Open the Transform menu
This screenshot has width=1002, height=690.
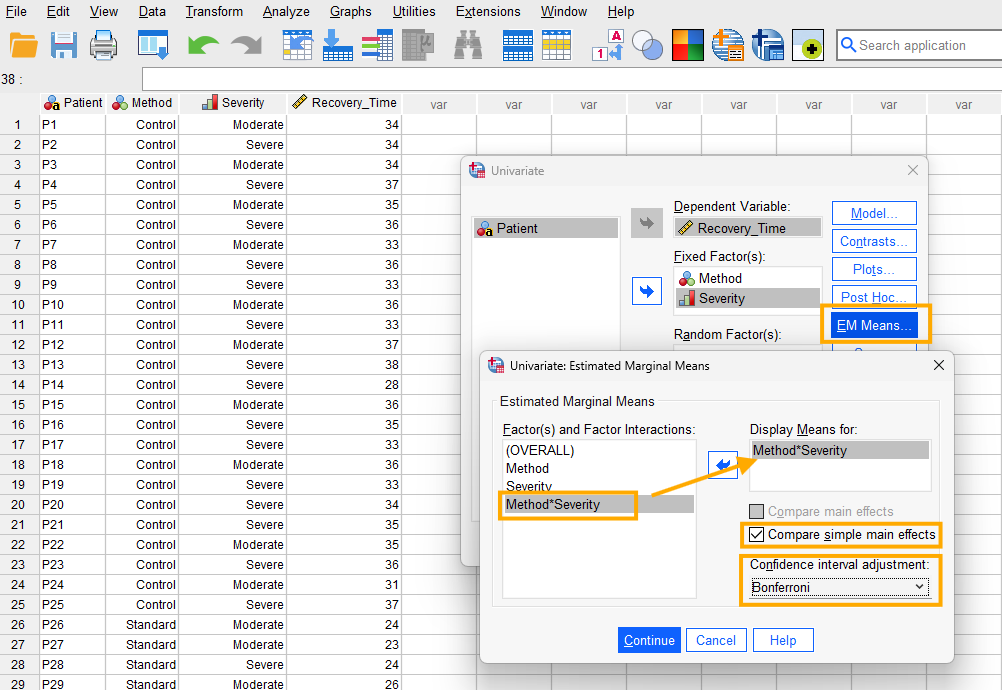coord(214,11)
